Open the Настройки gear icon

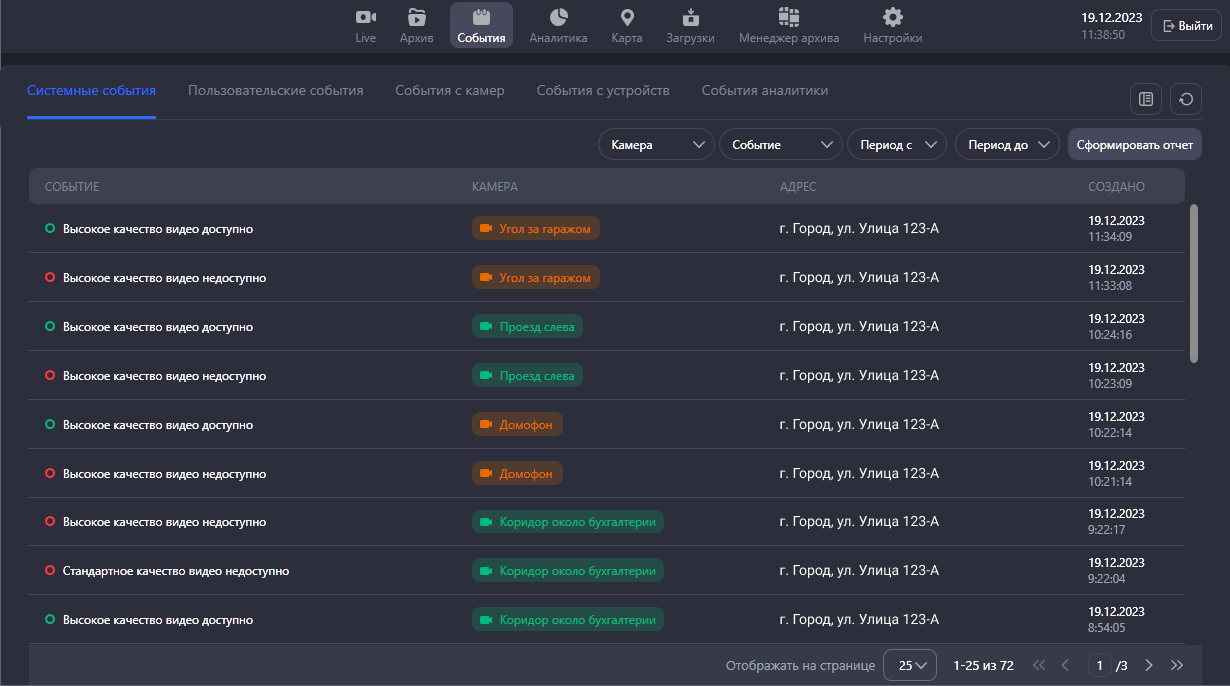[893, 18]
